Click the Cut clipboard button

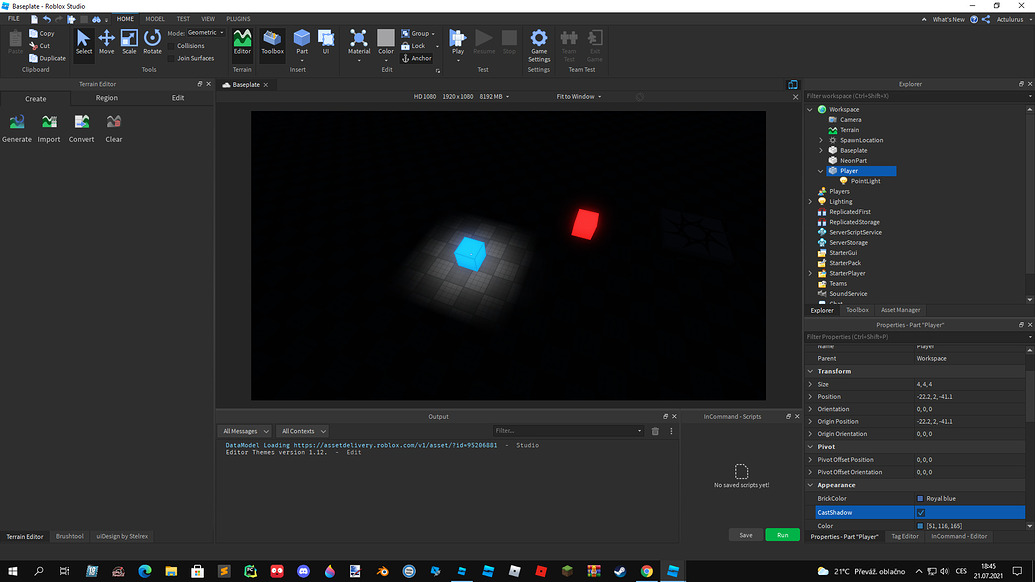(x=40, y=46)
